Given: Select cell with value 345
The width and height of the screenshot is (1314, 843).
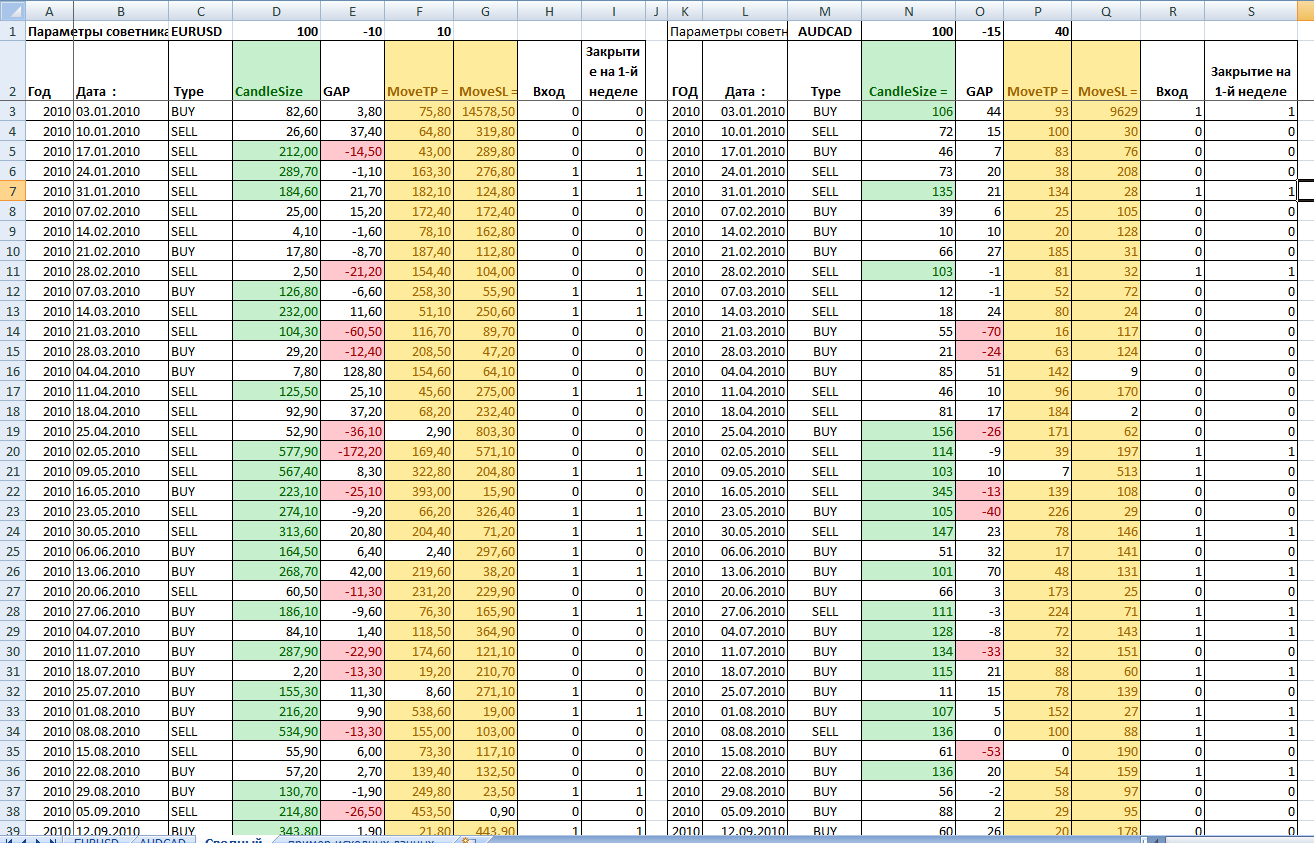Looking at the screenshot, I should tap(908, 491).
